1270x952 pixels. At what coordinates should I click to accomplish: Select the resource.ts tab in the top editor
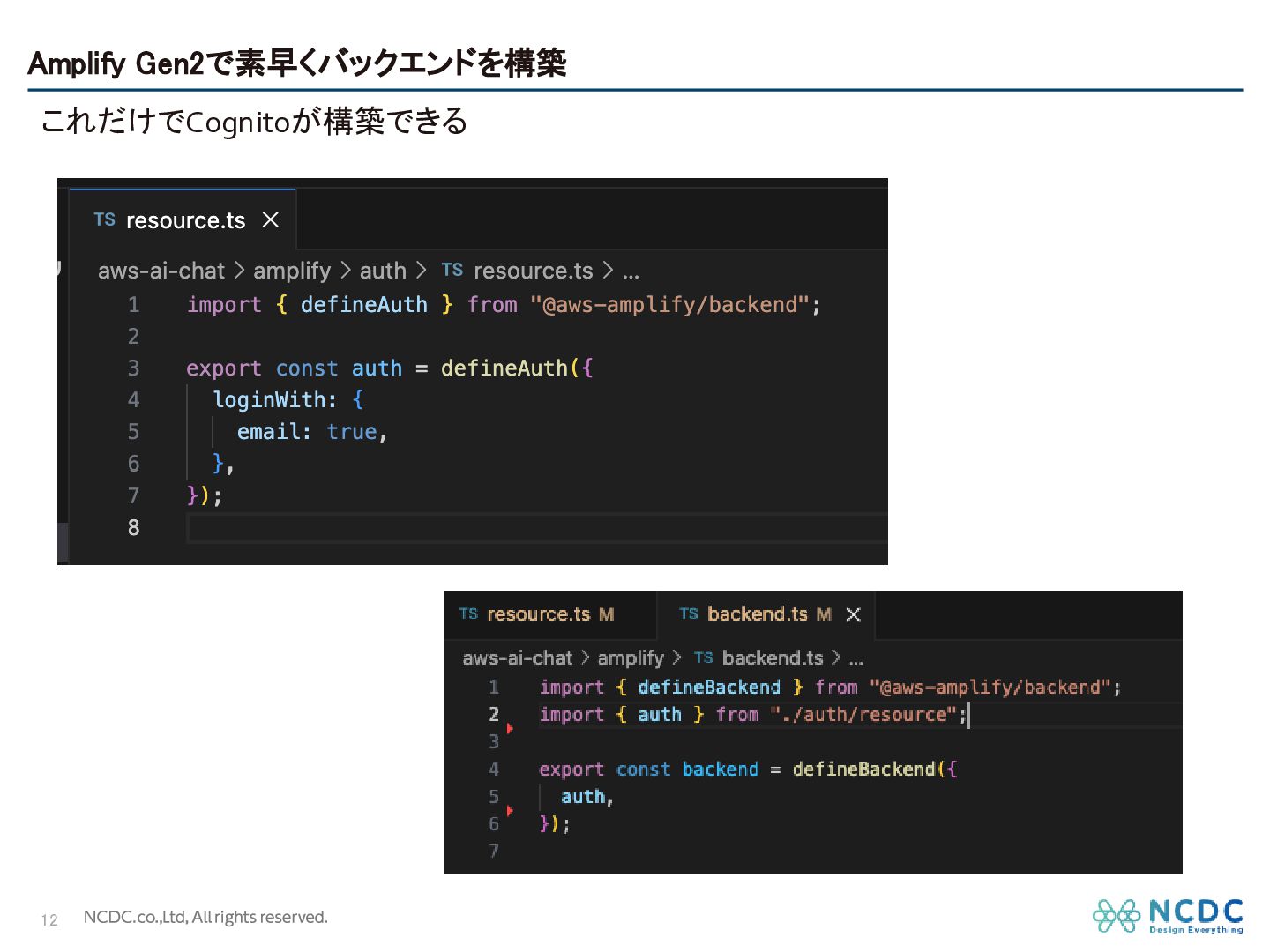click(x=183, y=219)
